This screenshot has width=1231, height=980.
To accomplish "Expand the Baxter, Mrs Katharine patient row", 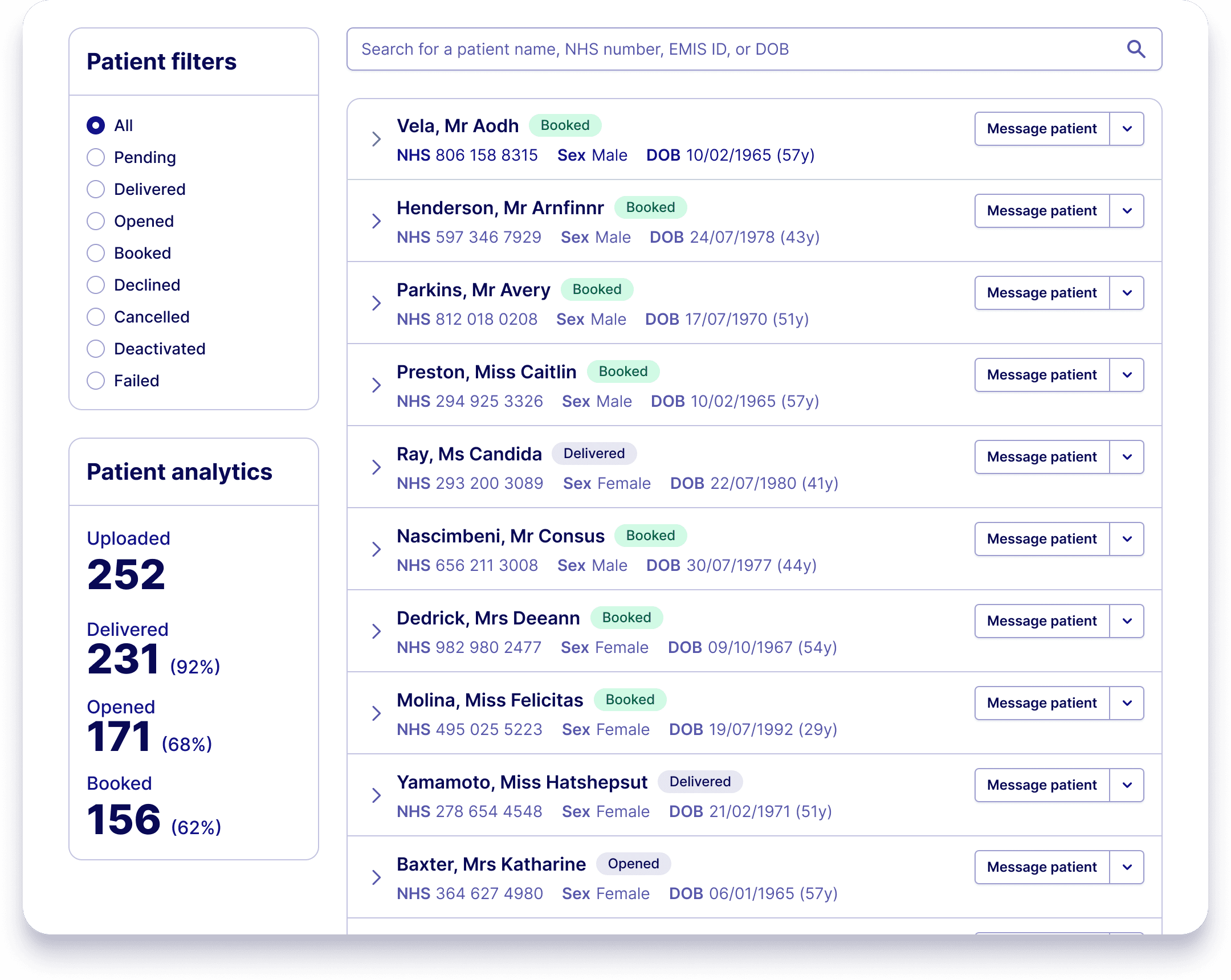I will point(376,877).
